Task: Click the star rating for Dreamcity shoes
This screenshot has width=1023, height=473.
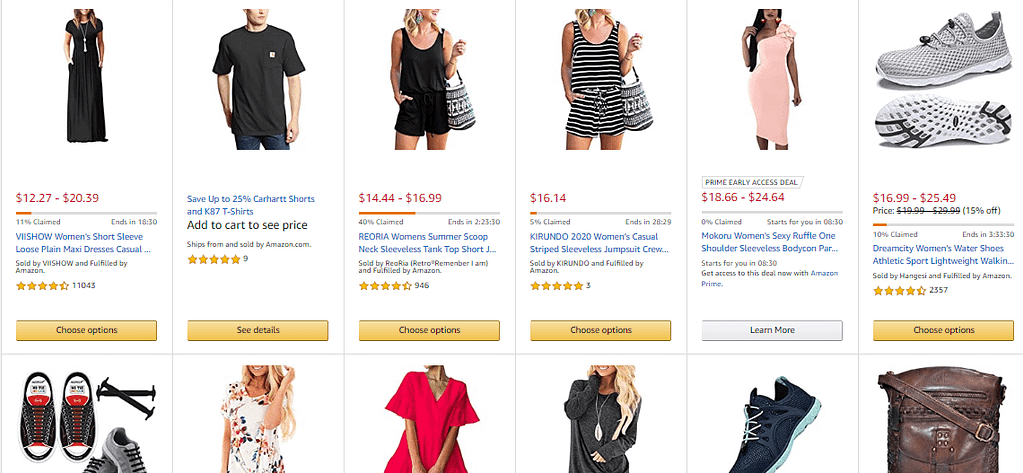Action: tap(899, 291)
